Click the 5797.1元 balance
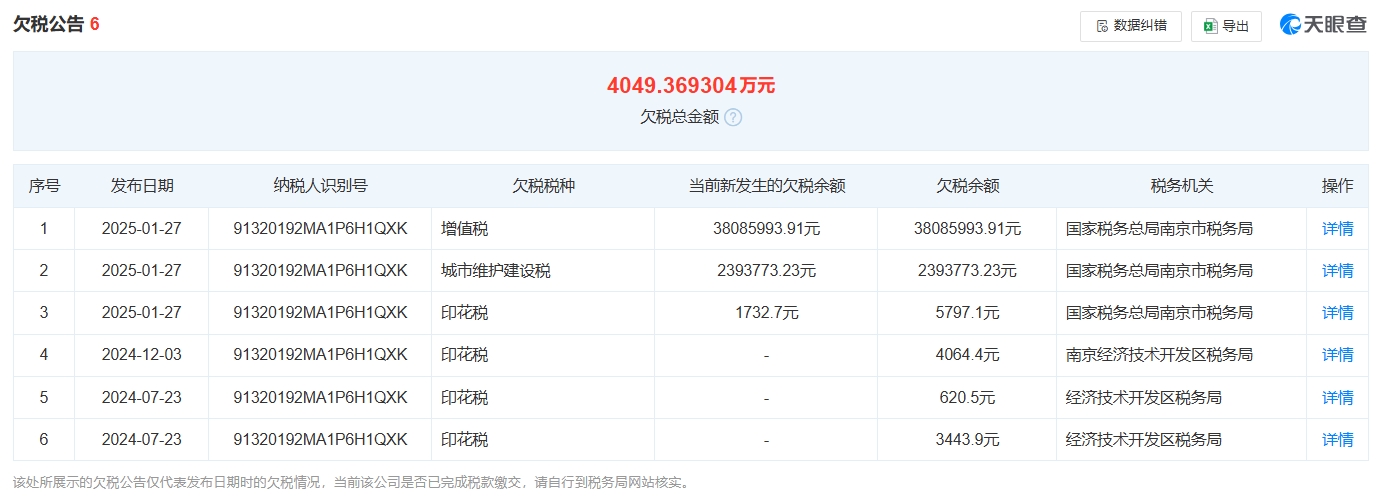This screenshot has height=502, width=1377. pos(967,312)
